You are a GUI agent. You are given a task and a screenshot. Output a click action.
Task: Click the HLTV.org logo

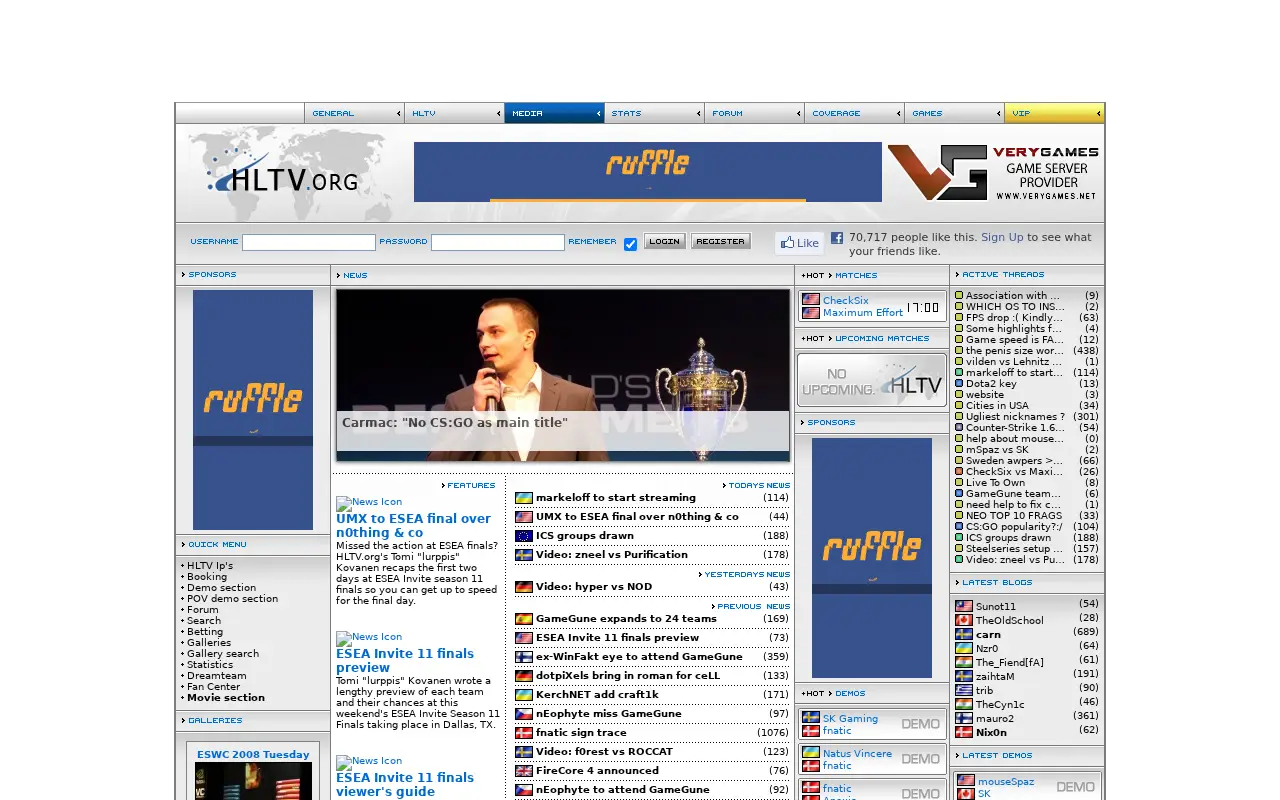[283, 172]
